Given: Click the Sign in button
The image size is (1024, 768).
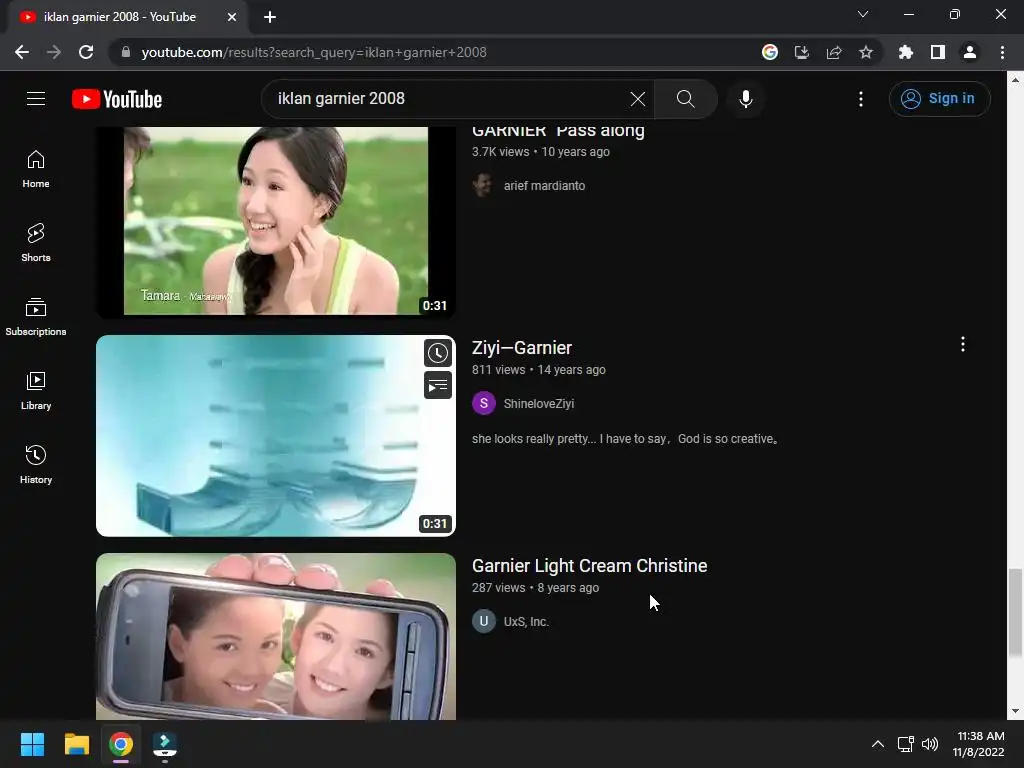Looking at the screenshot, I should [x=939, y=99].
